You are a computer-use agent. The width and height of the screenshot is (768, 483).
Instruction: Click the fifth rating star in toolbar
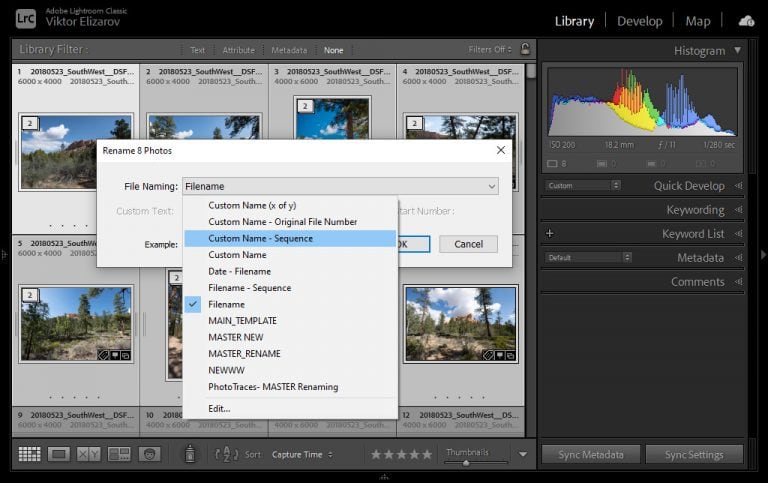pyautogui.click(x=427, y=455)
